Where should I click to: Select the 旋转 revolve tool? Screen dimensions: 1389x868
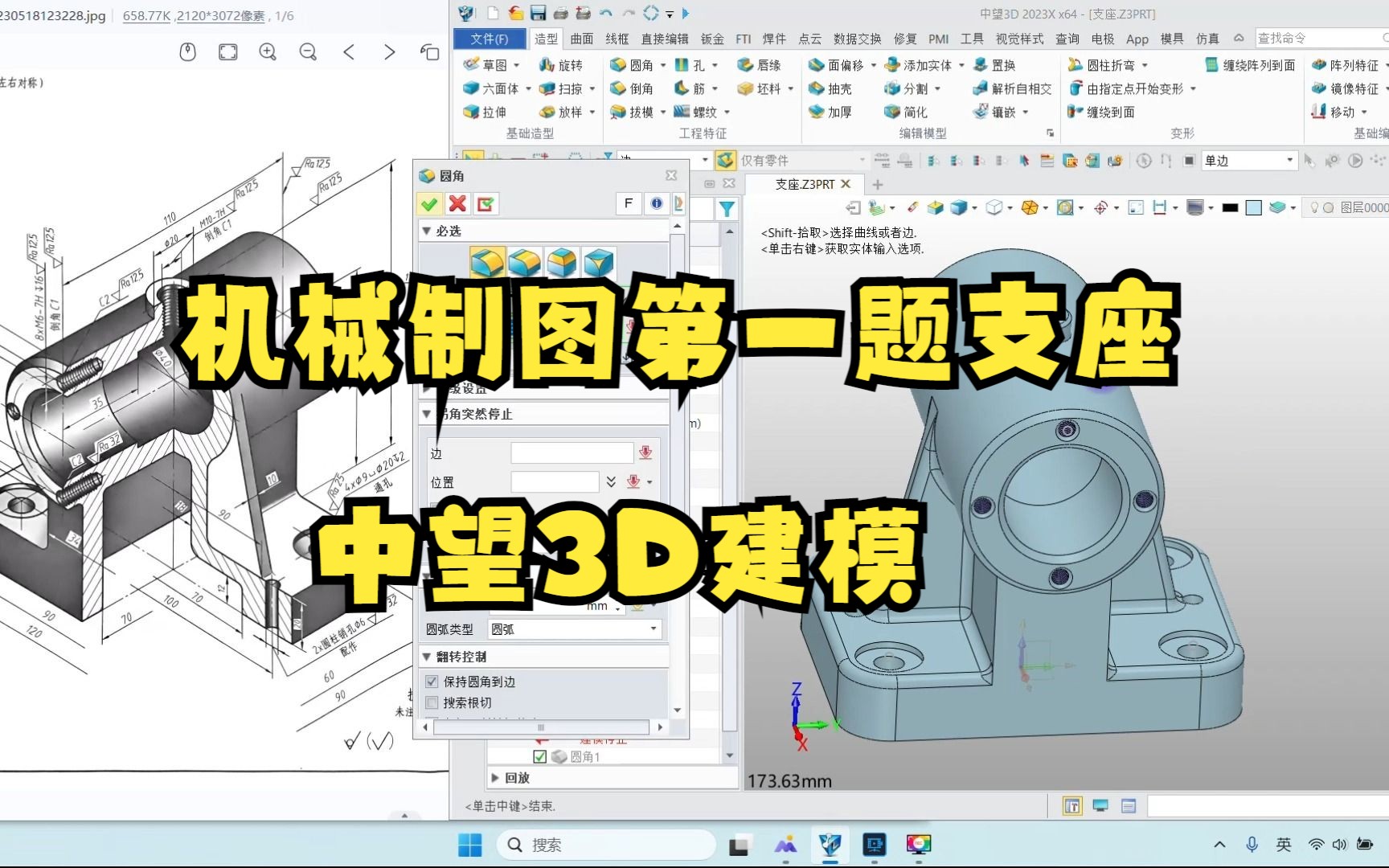[x=561, y=65]
